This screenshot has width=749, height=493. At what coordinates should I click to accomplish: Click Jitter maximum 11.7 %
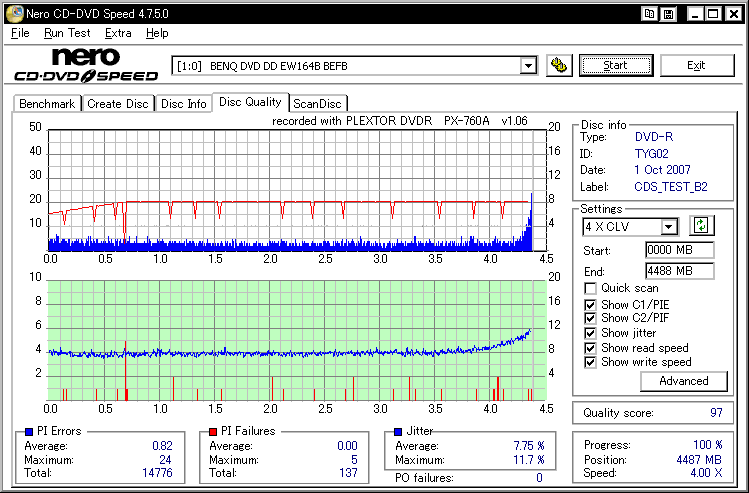pos(529,460)
